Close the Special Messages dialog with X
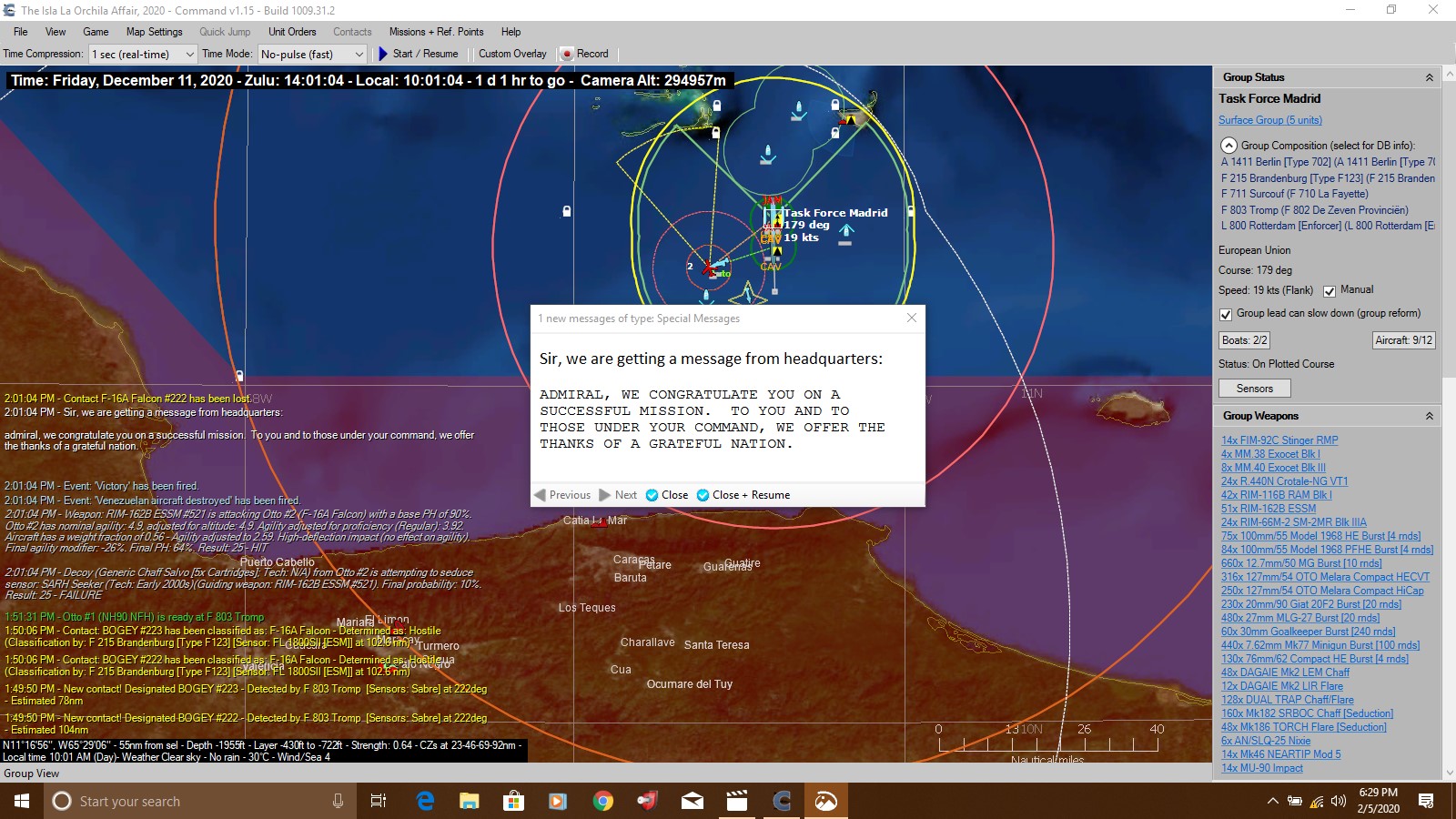Viewport: 1456px width, 819px height. point(912,318)
